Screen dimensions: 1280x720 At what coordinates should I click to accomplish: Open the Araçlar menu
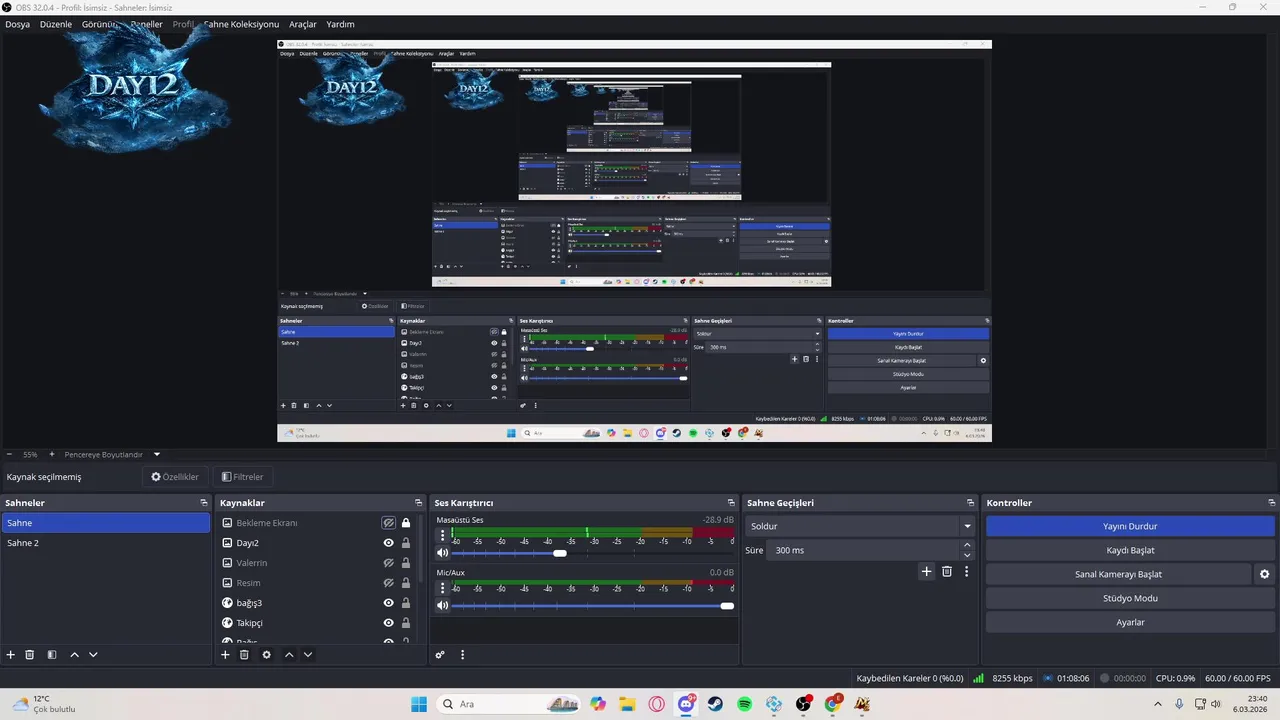tap(303, 24)
